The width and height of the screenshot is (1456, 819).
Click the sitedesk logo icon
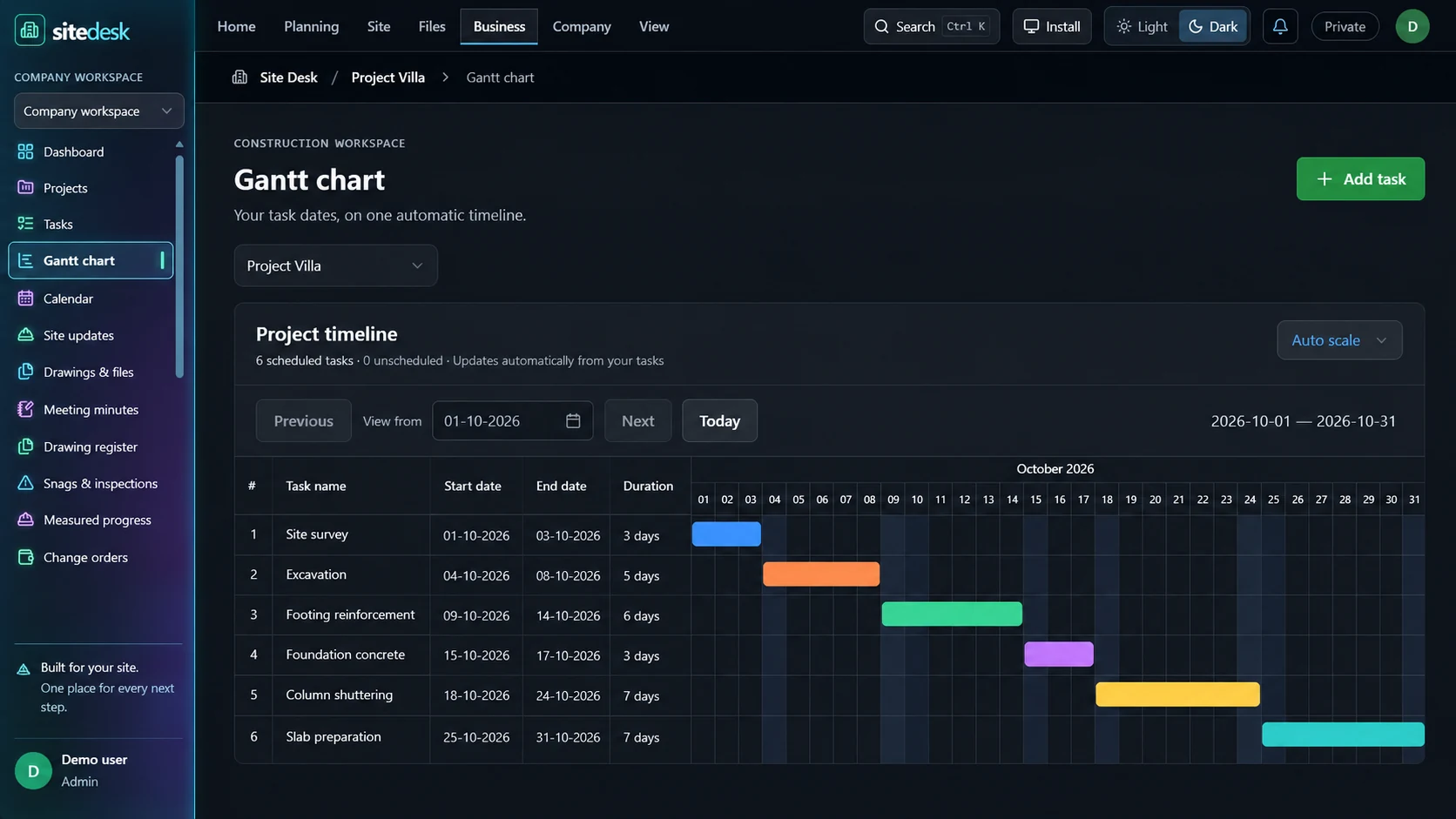[x=30, y=30]
